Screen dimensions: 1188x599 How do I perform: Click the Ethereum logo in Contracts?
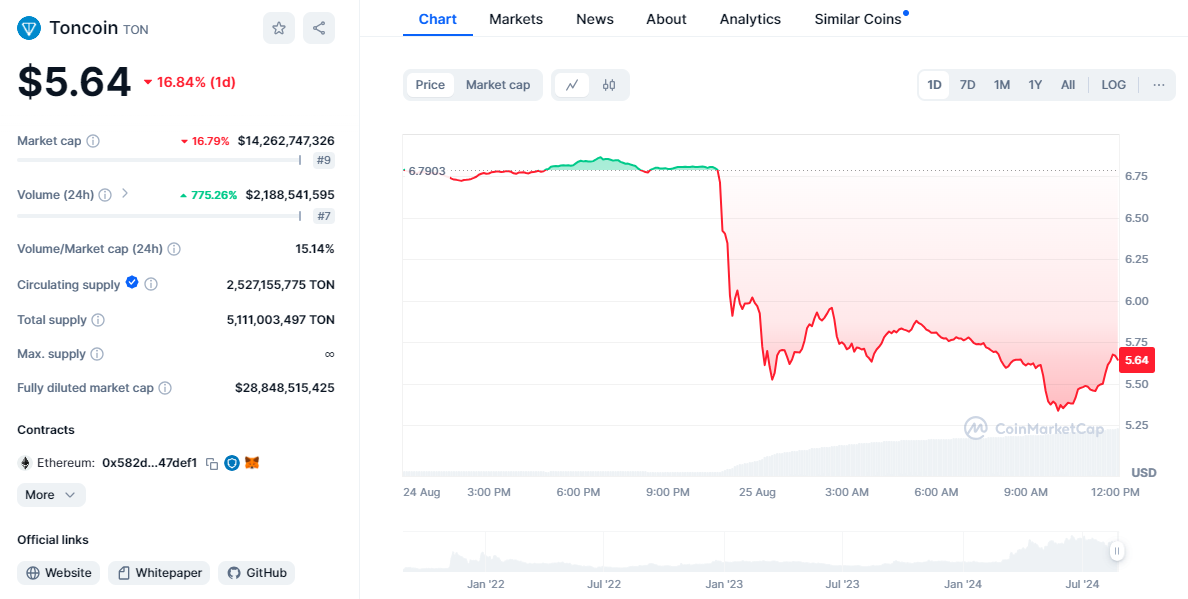click(x=25, y=463)
